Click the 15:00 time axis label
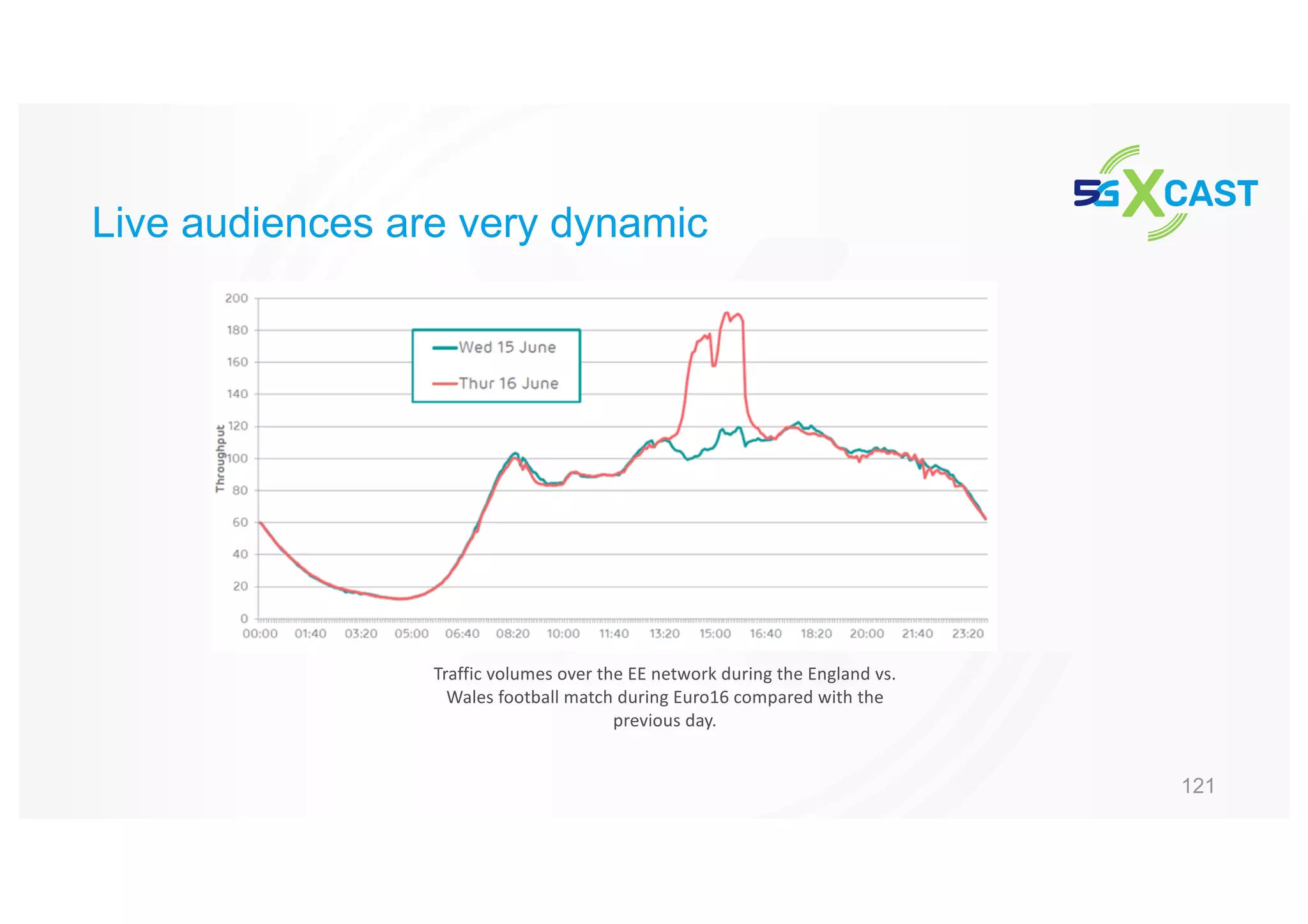1308x924 pixels. click(x=715, y=633)
